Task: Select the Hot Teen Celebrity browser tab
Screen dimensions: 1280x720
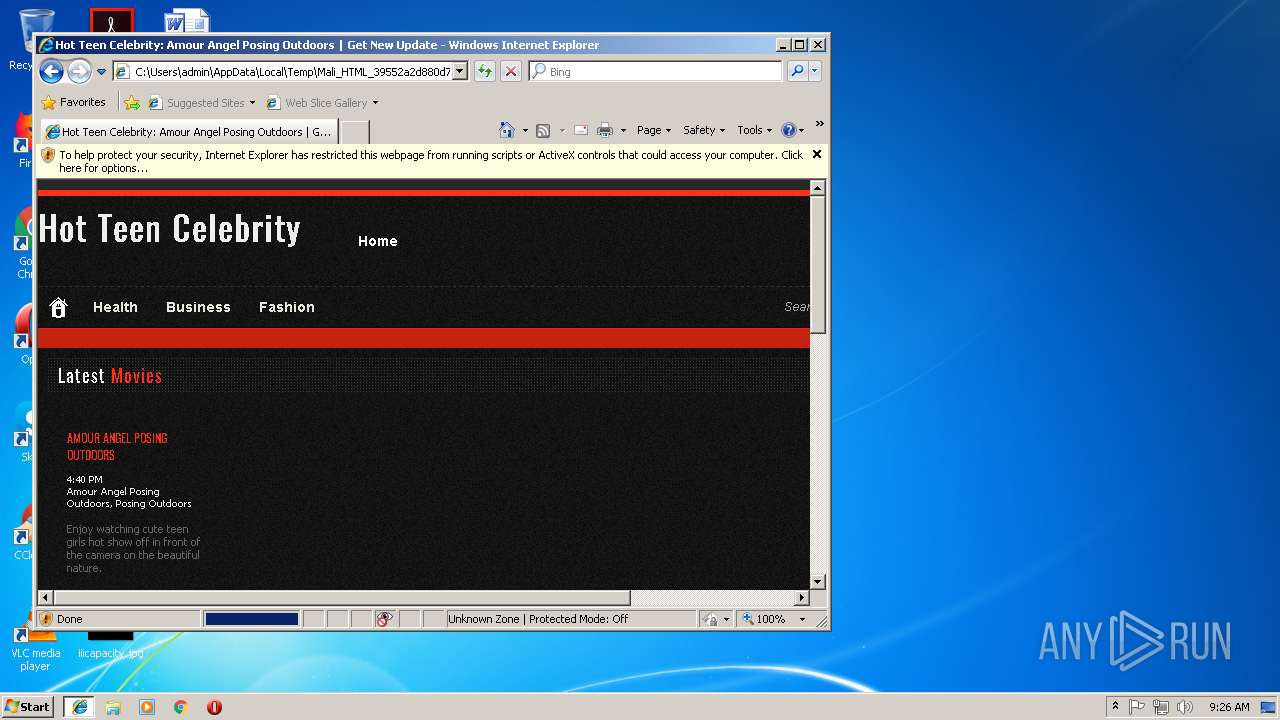Action: (x=188, y=131)
